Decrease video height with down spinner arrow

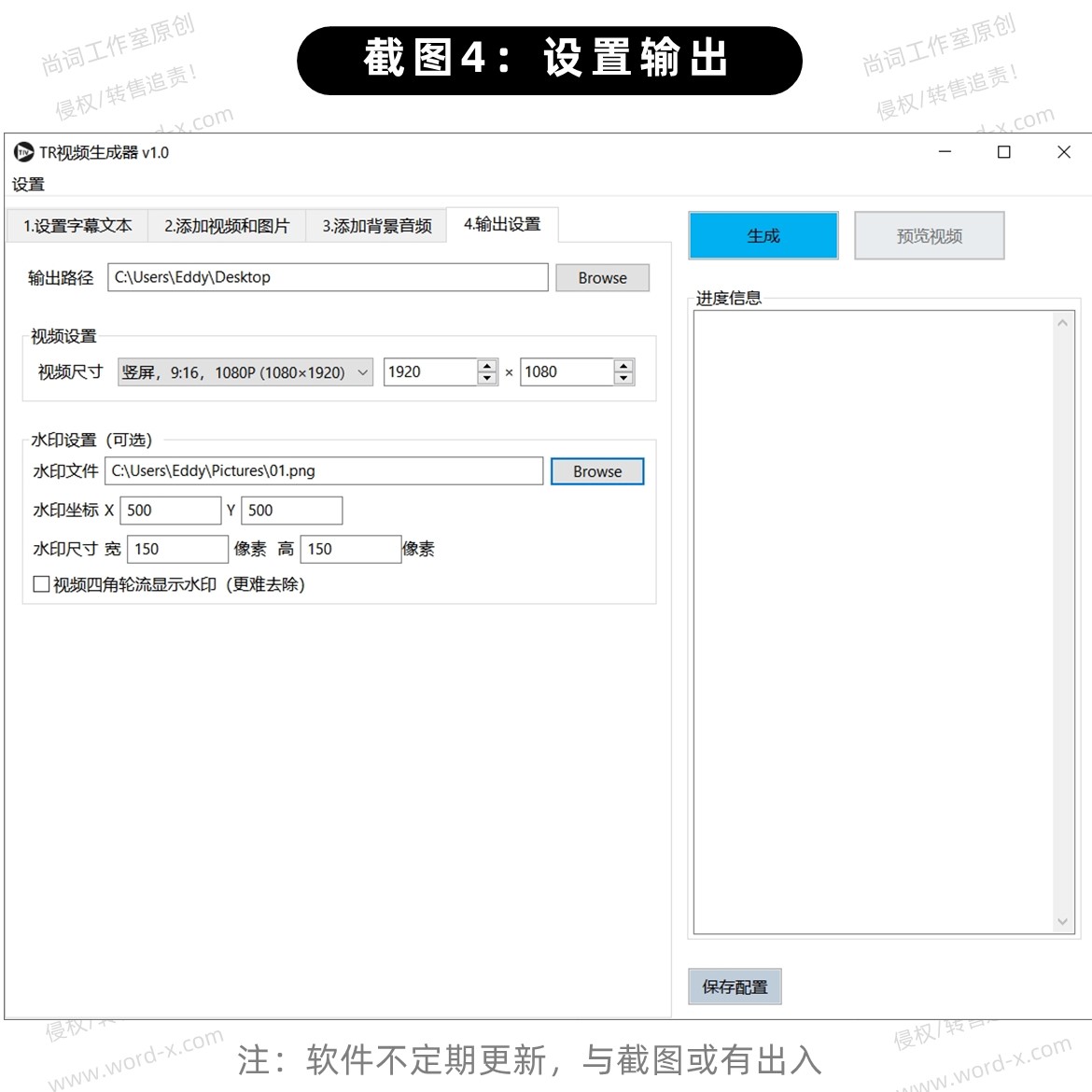623,378
